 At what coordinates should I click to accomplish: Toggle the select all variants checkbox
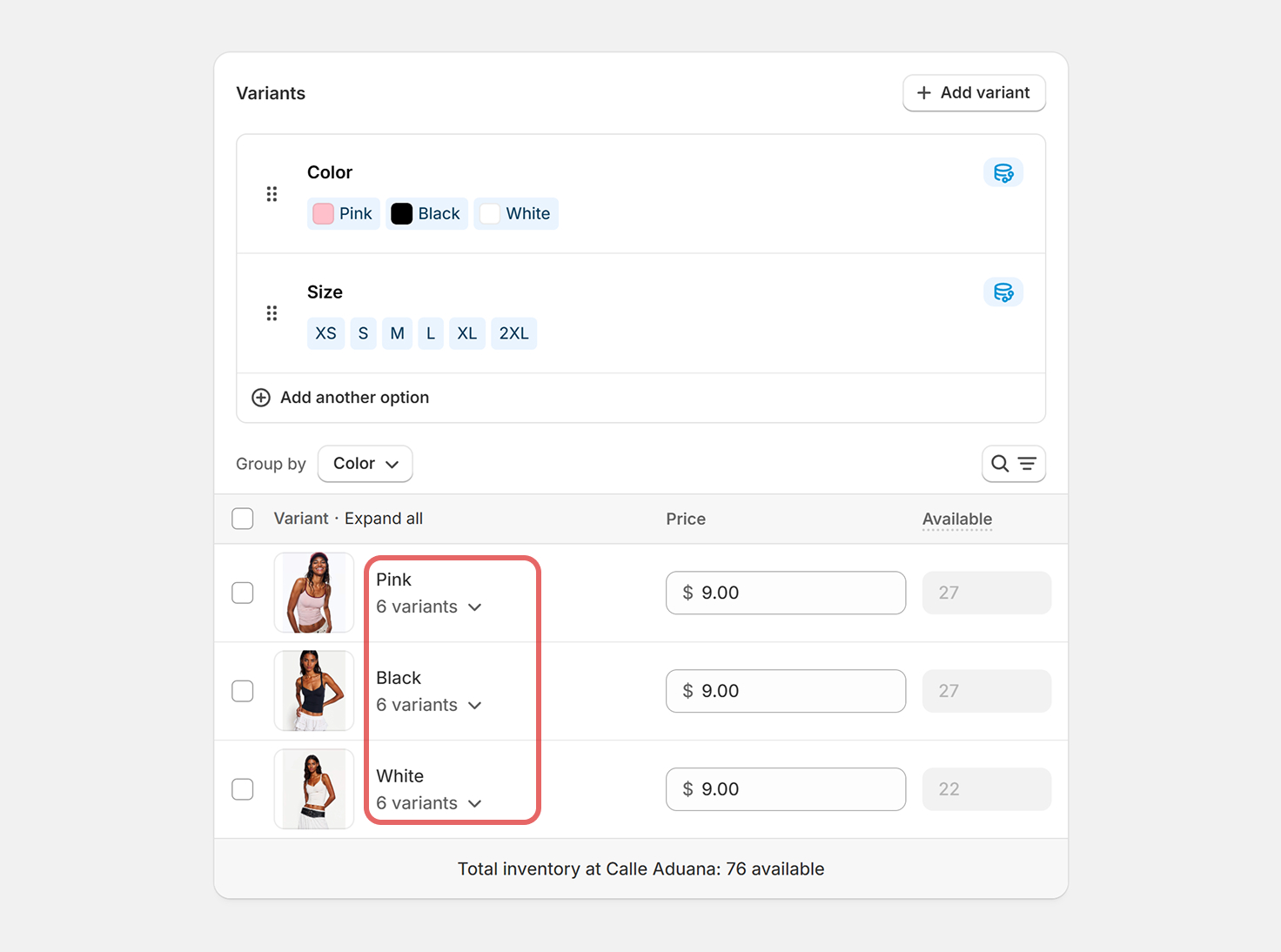[x=243, y=519]
